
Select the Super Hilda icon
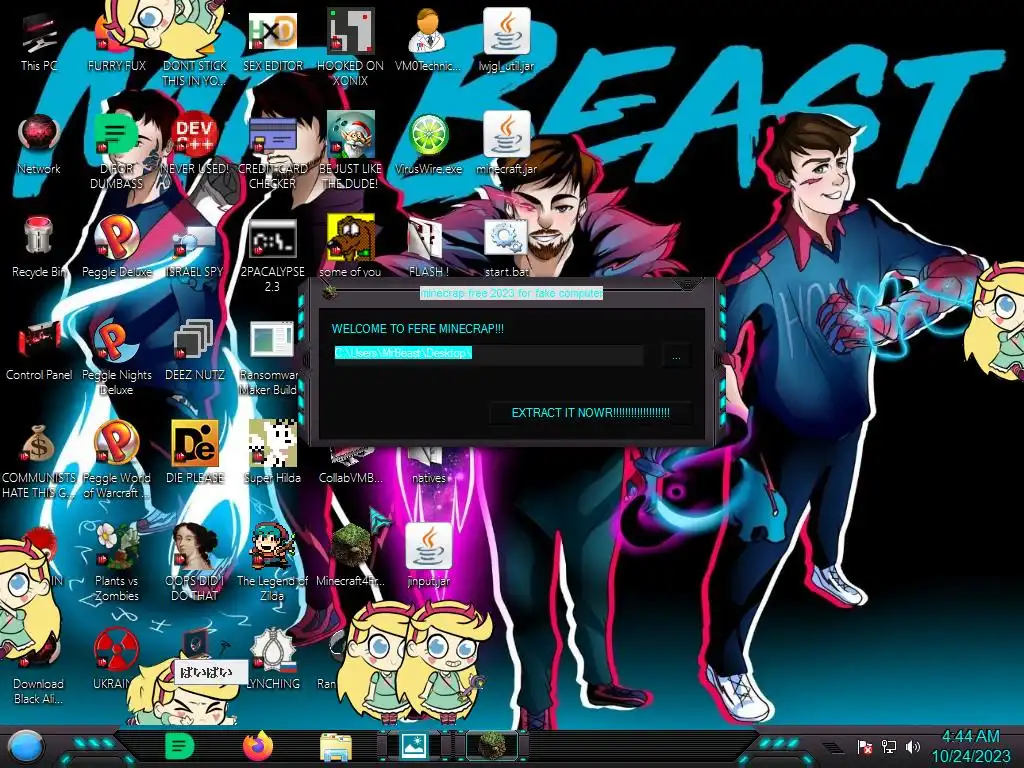coord(272,453)
